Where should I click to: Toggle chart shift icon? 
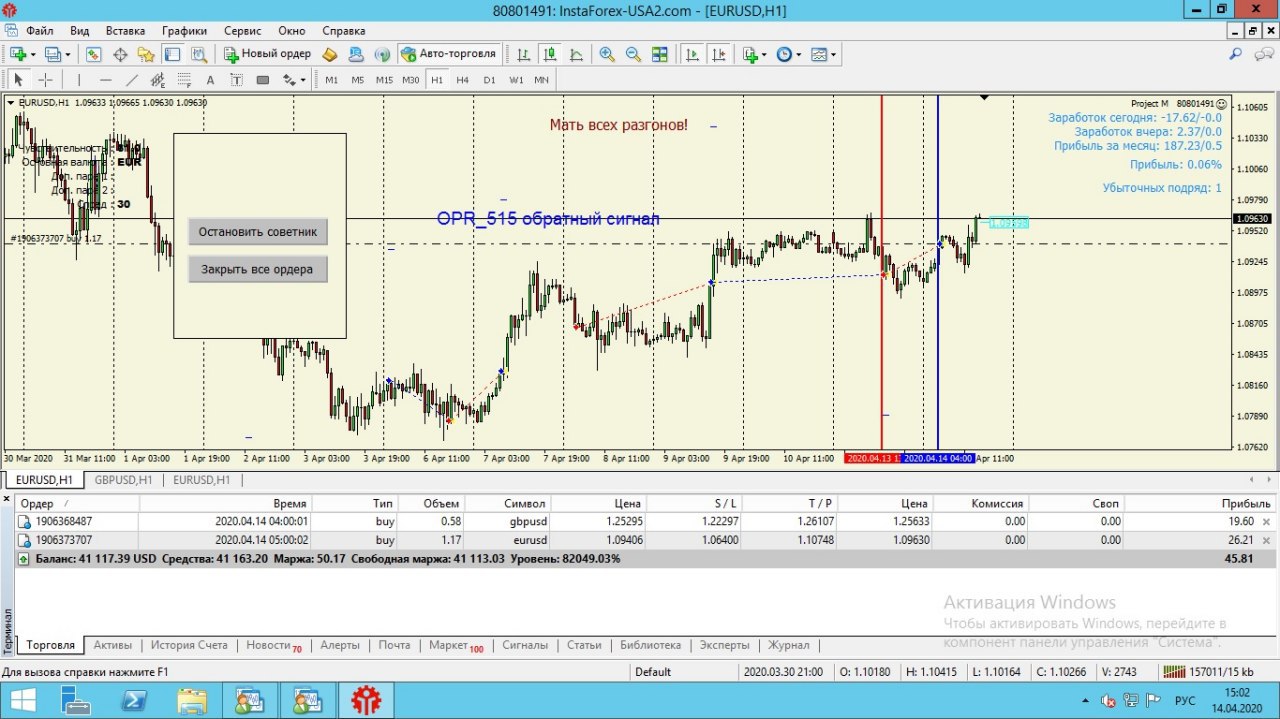[717, 54]
